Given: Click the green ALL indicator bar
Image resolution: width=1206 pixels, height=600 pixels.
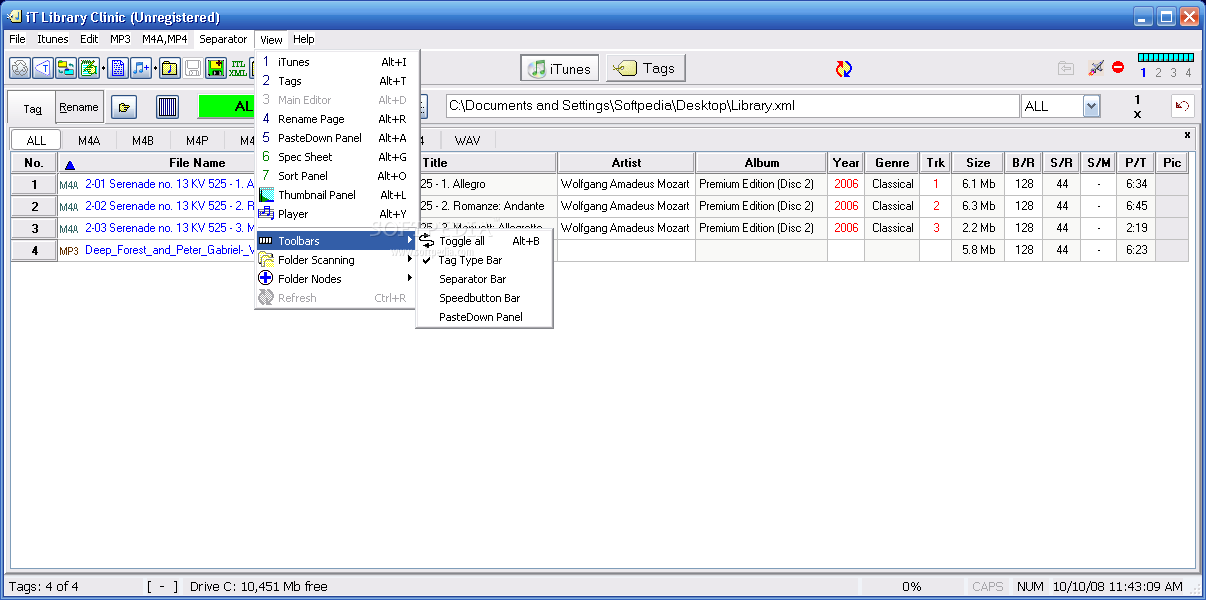Looking at the screenshot, I should click(x=227, y=106).
